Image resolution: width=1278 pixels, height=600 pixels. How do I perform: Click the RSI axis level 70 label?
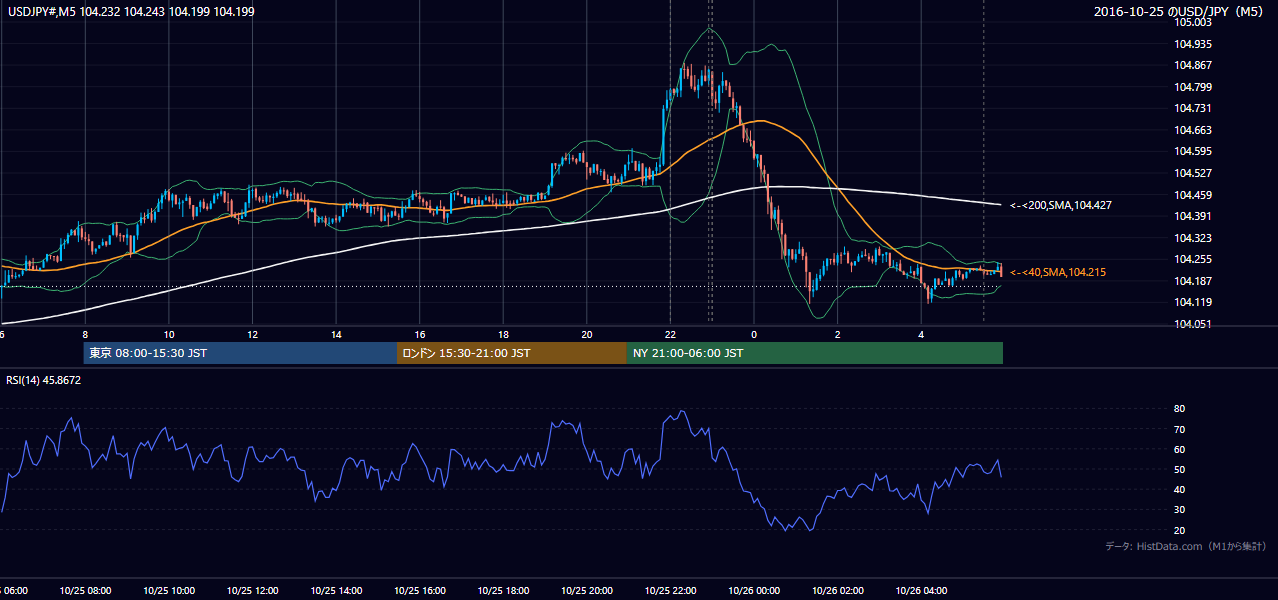1180,430
